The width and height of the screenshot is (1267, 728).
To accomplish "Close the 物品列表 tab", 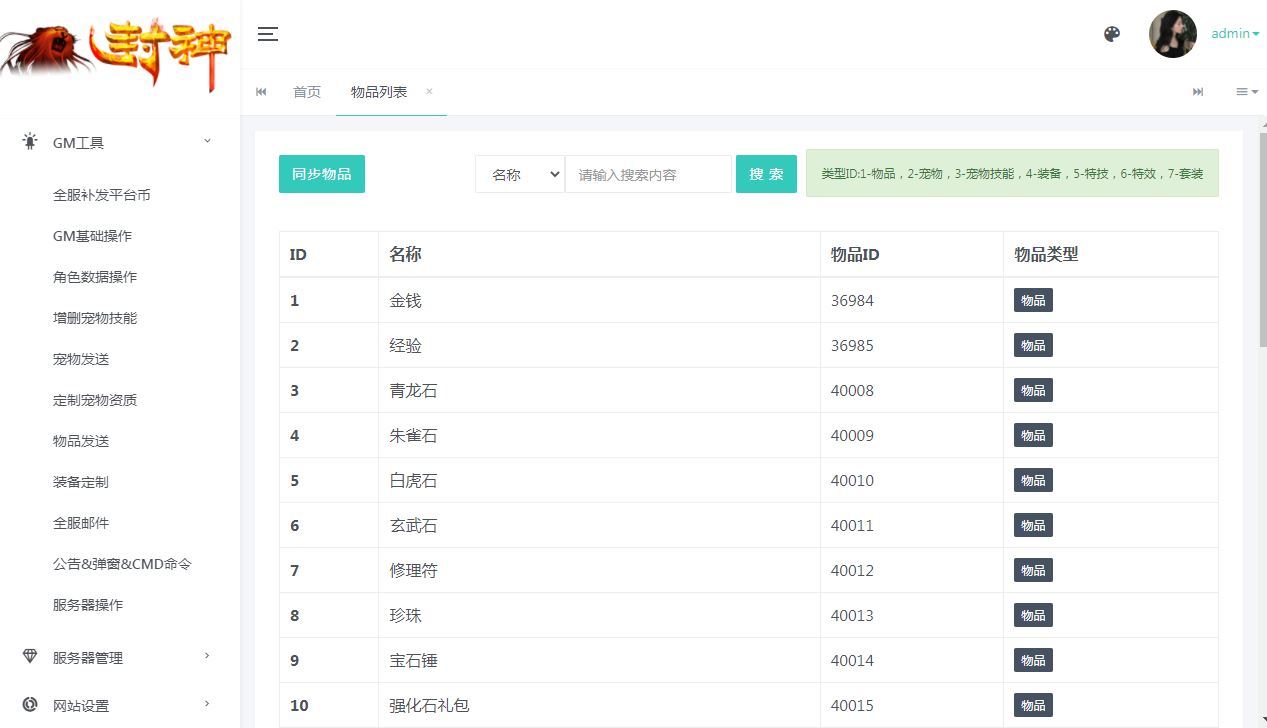I will 428,91.
